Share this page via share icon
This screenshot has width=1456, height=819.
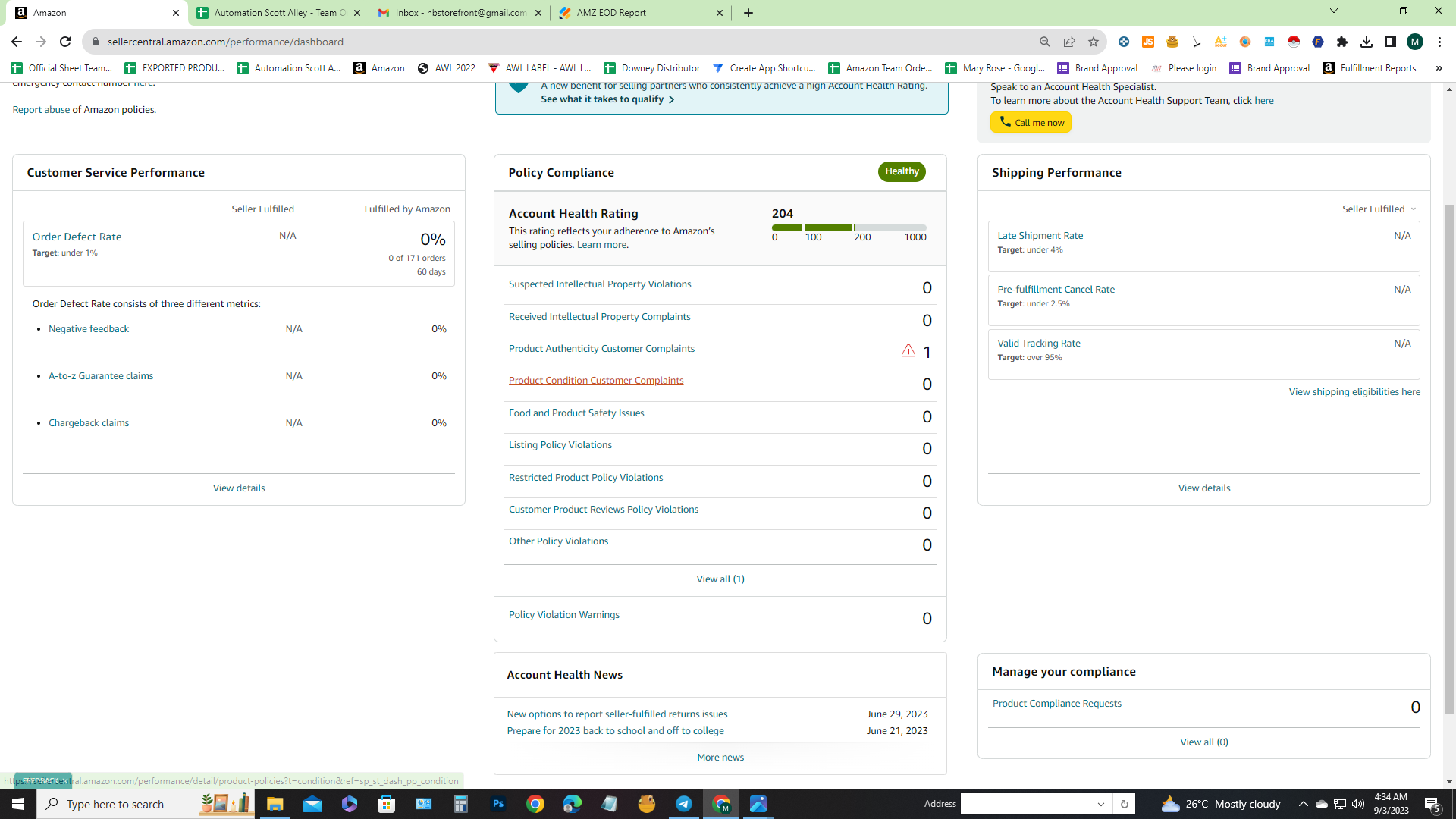pyautogui.click(x=1069, y=42)
